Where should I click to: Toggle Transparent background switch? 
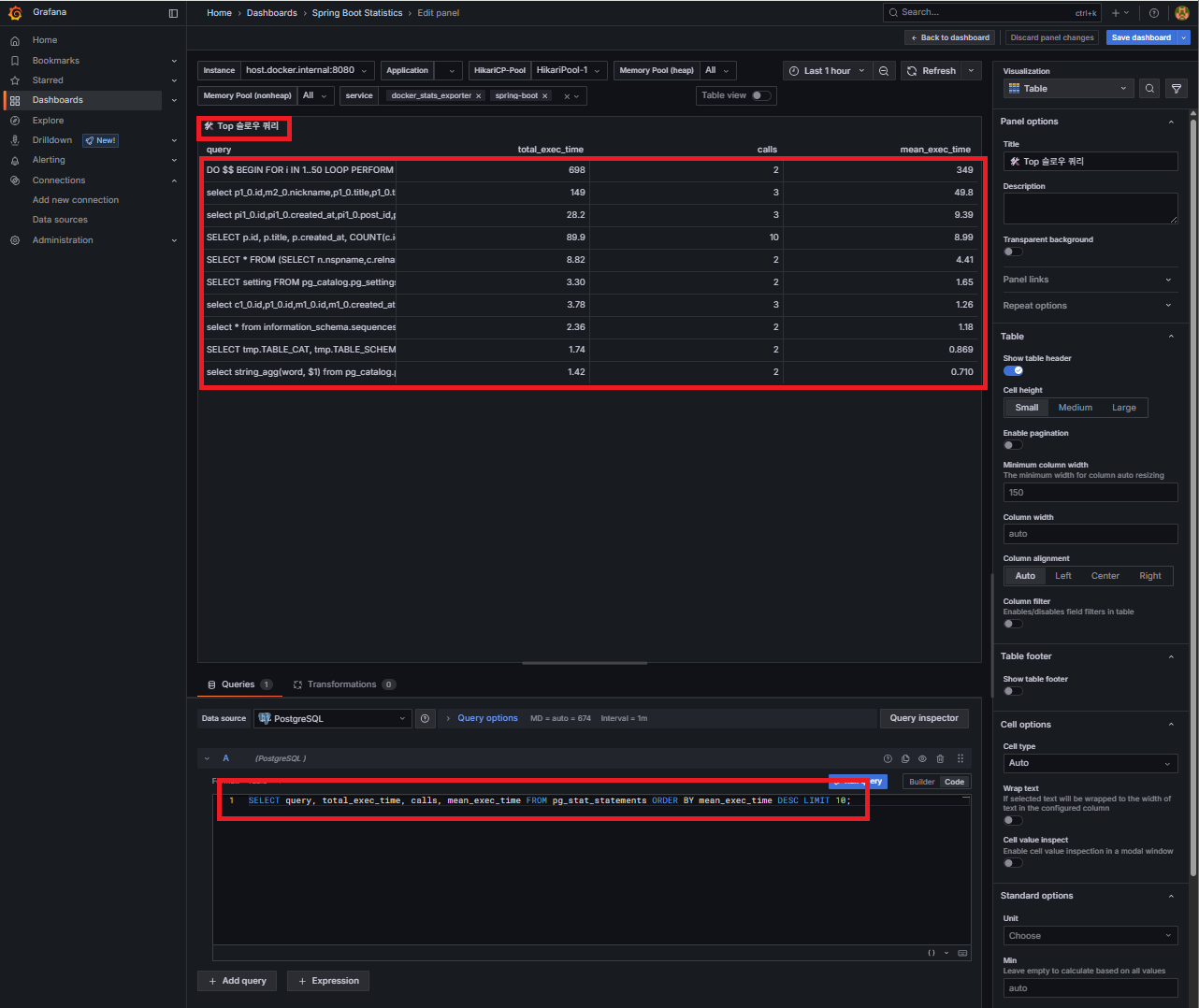point(1013,252)
